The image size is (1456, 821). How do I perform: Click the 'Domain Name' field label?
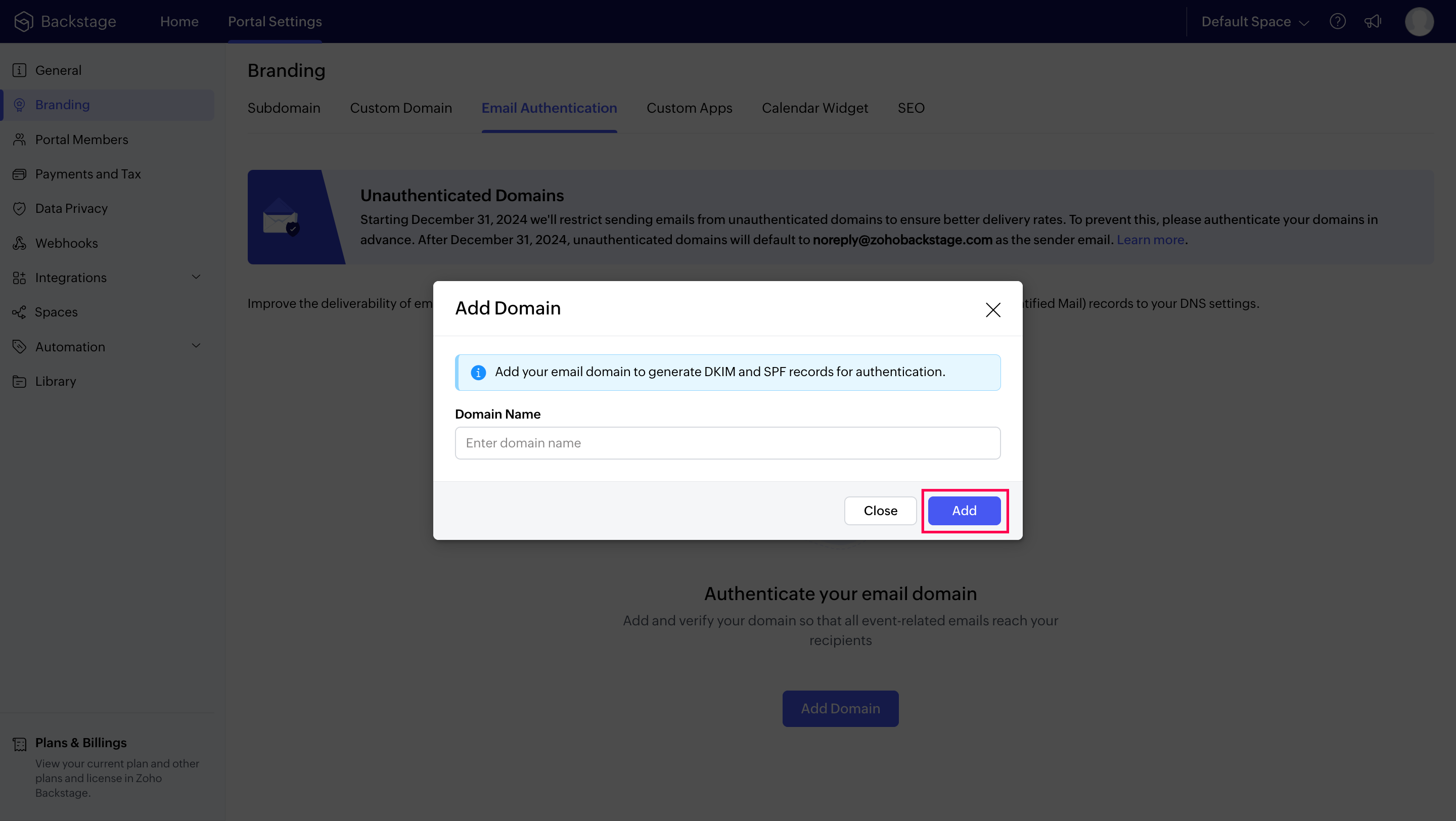pyautogui.click(x=497, y=414)
